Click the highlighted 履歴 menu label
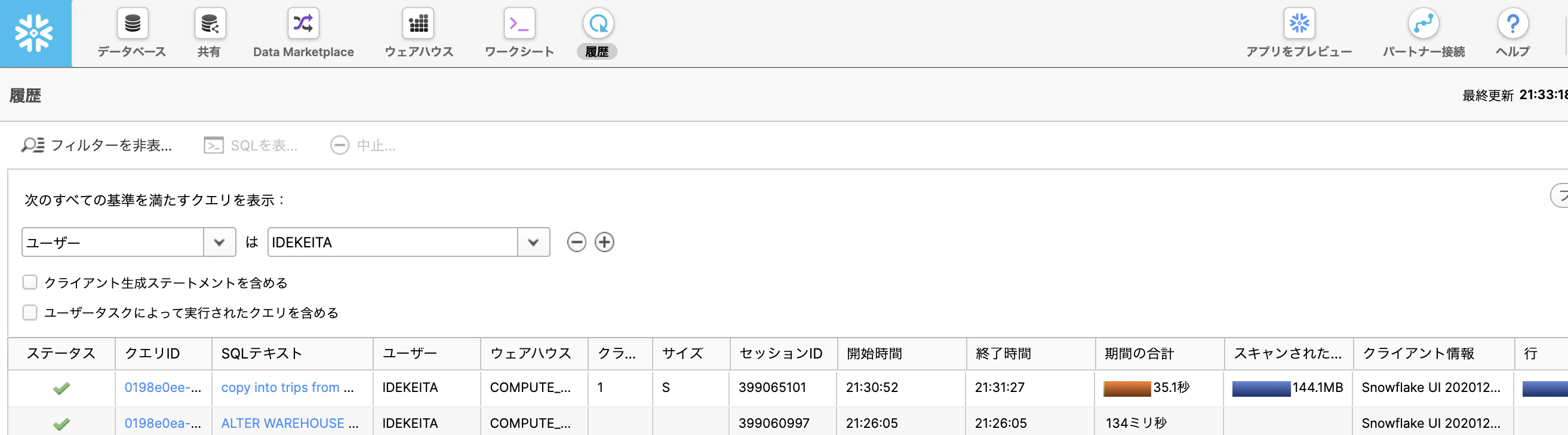This screenshot has height=435, width=1568. (597, 52)
